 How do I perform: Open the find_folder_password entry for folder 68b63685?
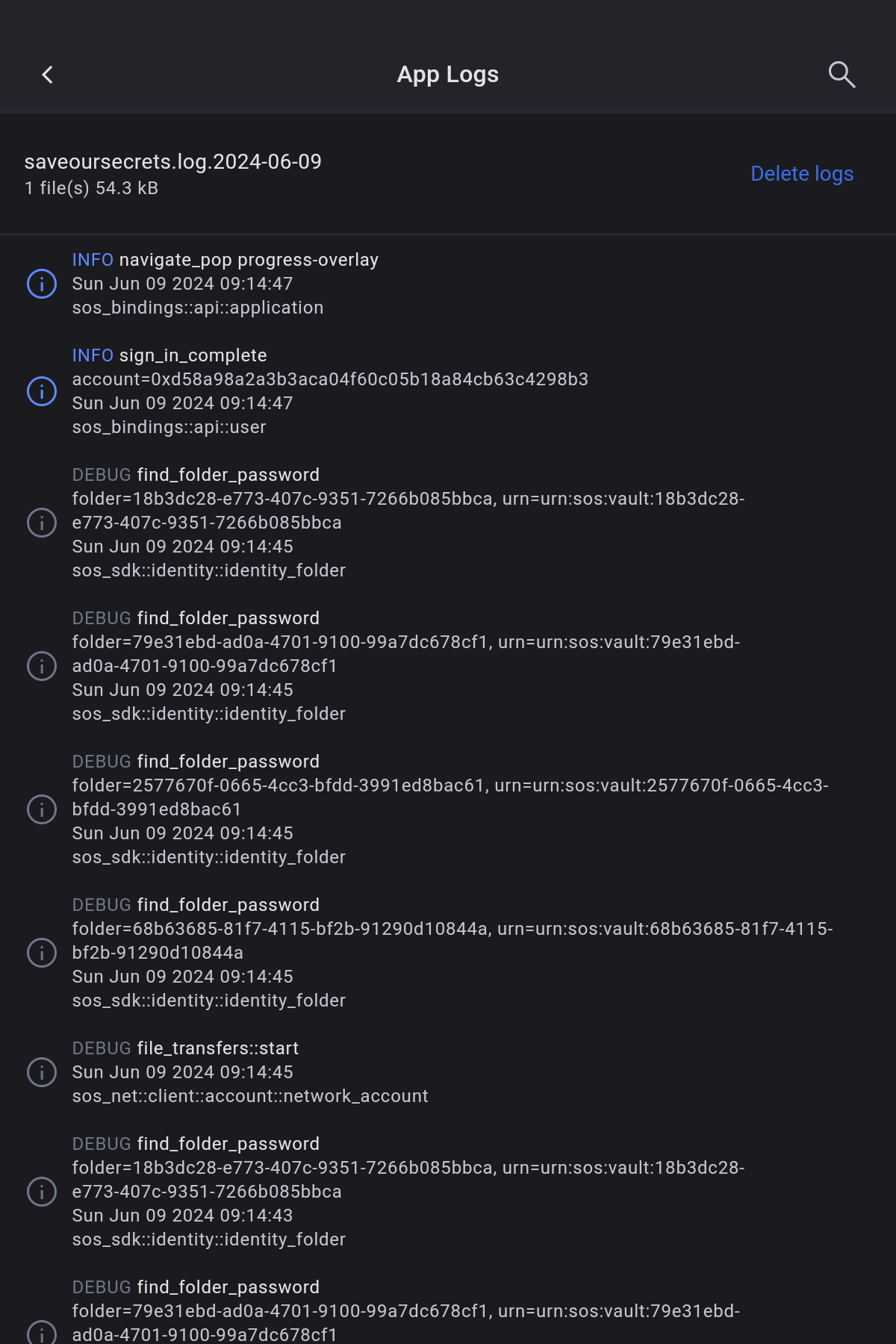tap(228, 905)
